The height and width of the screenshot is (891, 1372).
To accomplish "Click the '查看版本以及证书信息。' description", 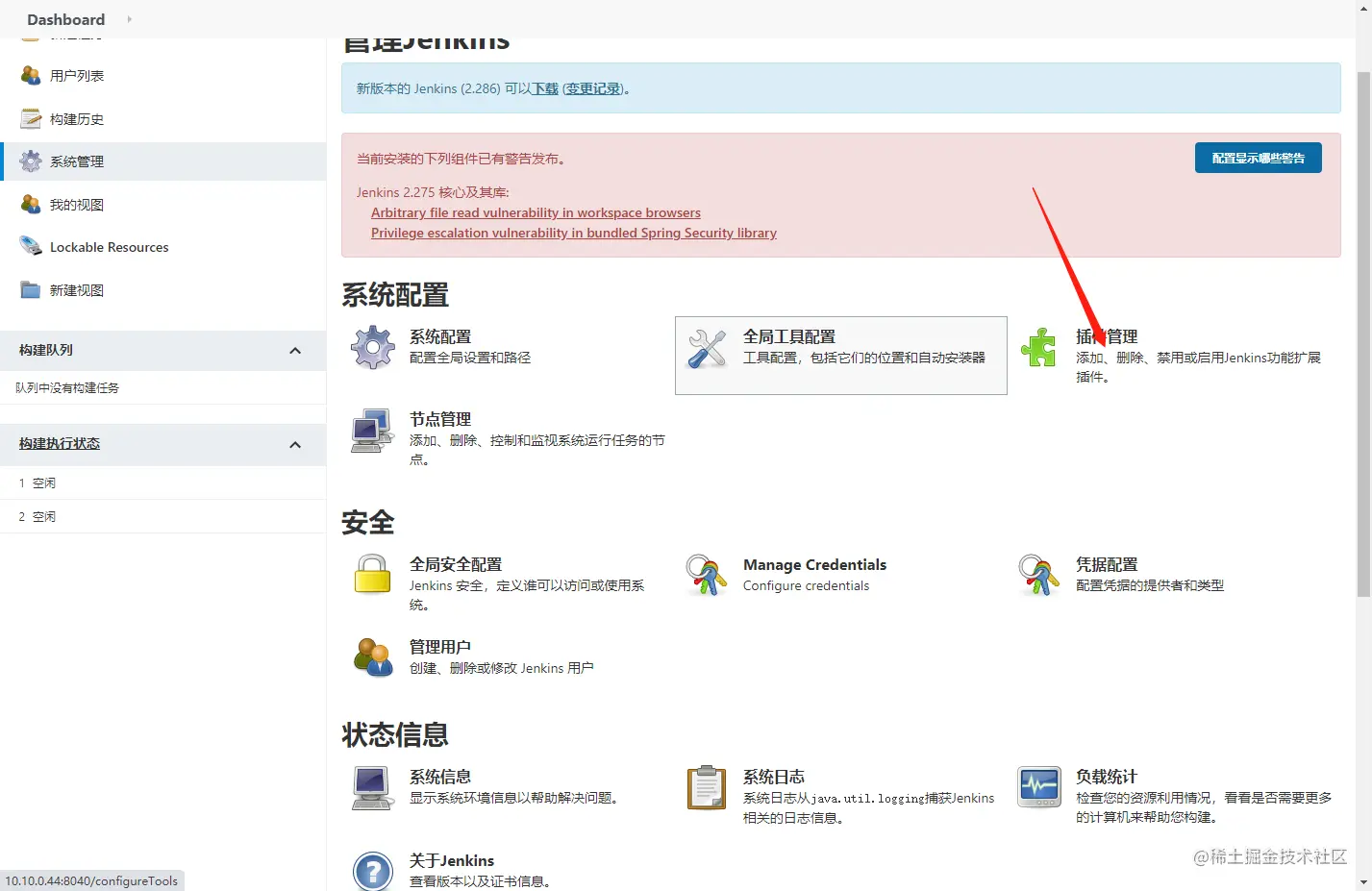I will coord(483,881).
